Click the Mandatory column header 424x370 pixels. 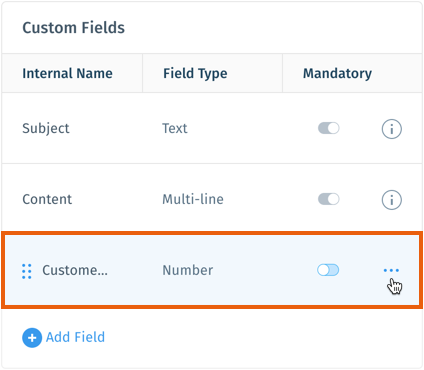point(337,73)
